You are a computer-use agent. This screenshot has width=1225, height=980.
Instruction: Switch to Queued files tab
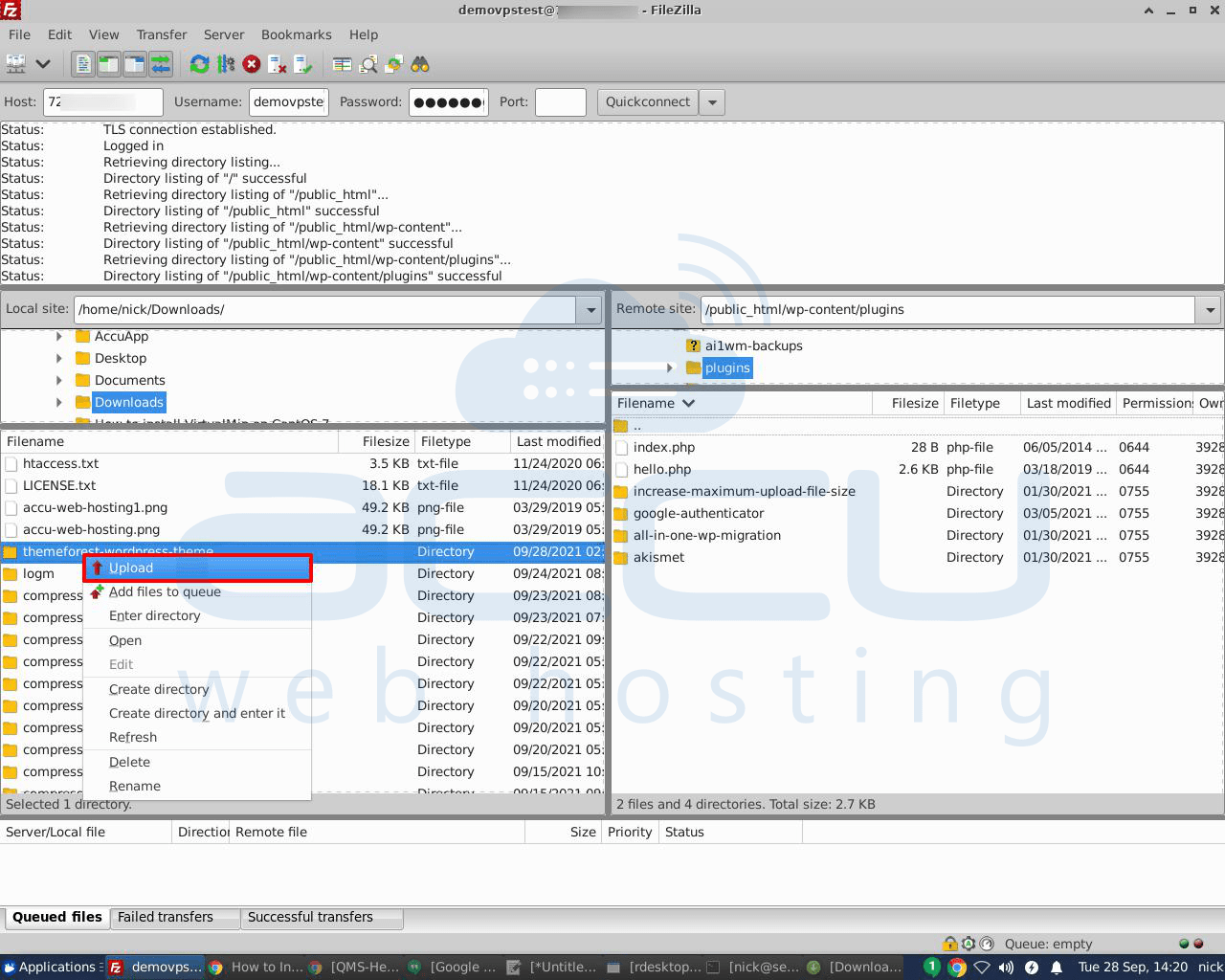coord(56,917)
